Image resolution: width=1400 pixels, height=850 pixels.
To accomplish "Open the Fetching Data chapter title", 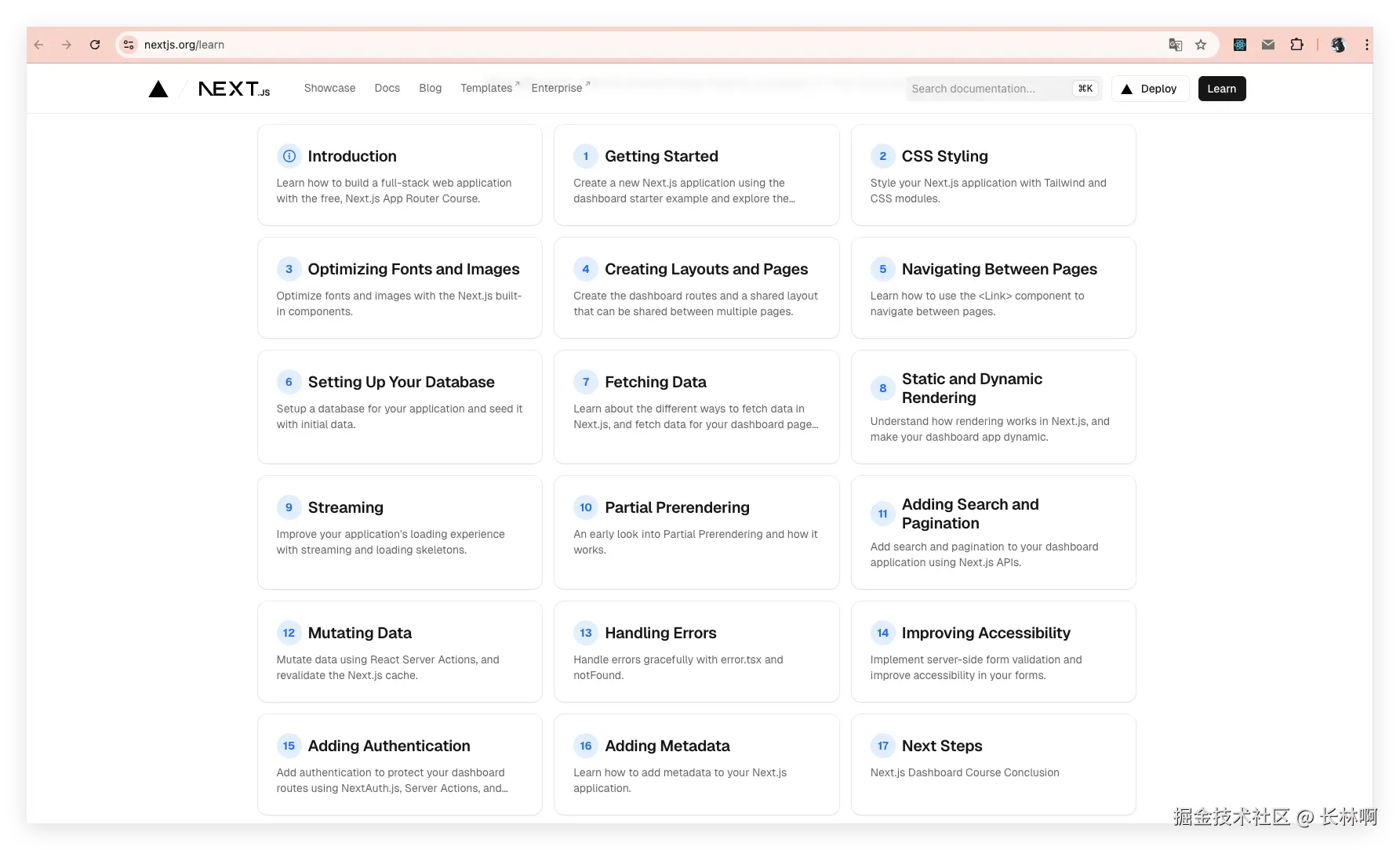I will tap(656, 382).
